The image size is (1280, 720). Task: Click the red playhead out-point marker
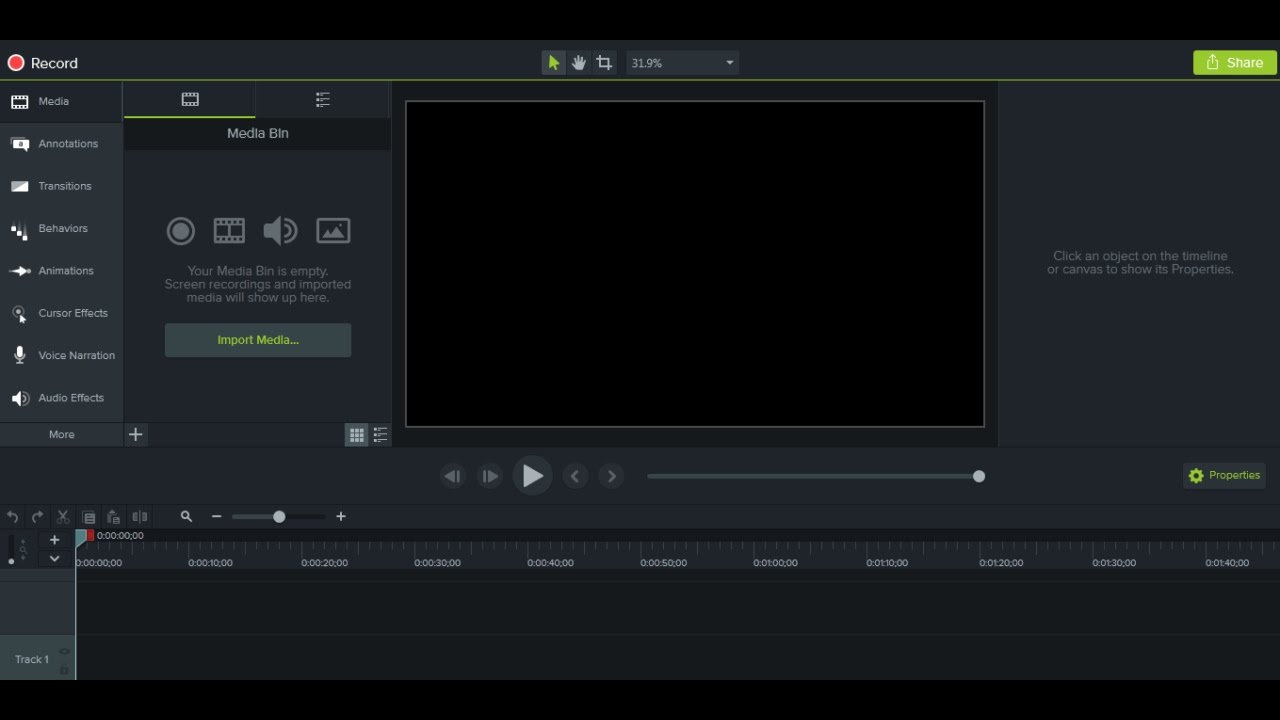click(x=91, y=536)
